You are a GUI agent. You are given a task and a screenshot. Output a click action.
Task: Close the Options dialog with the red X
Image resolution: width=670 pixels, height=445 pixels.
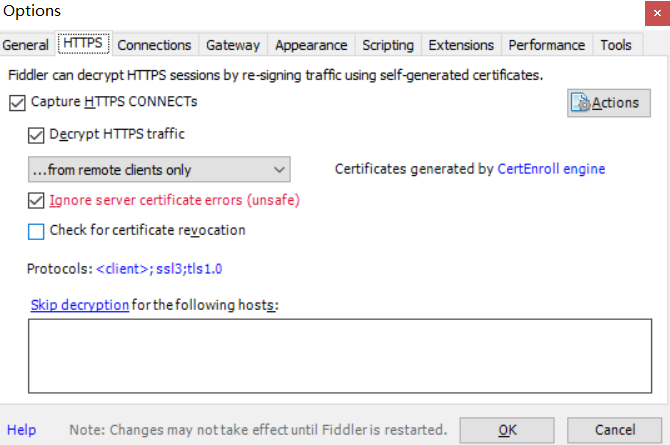click(657, 13)
